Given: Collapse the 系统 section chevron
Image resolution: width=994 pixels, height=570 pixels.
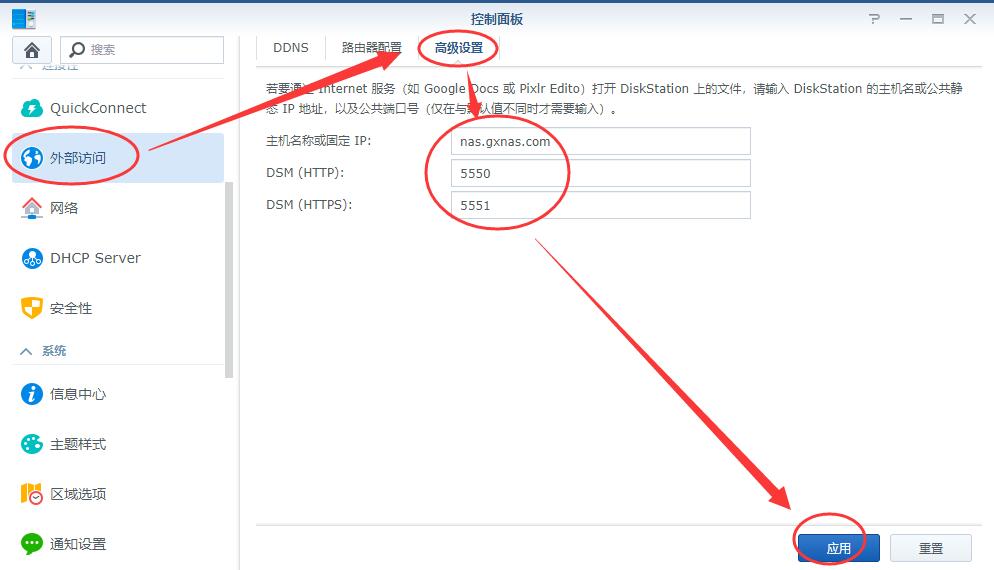Looking at the screenshot, I should coord(27,351).
